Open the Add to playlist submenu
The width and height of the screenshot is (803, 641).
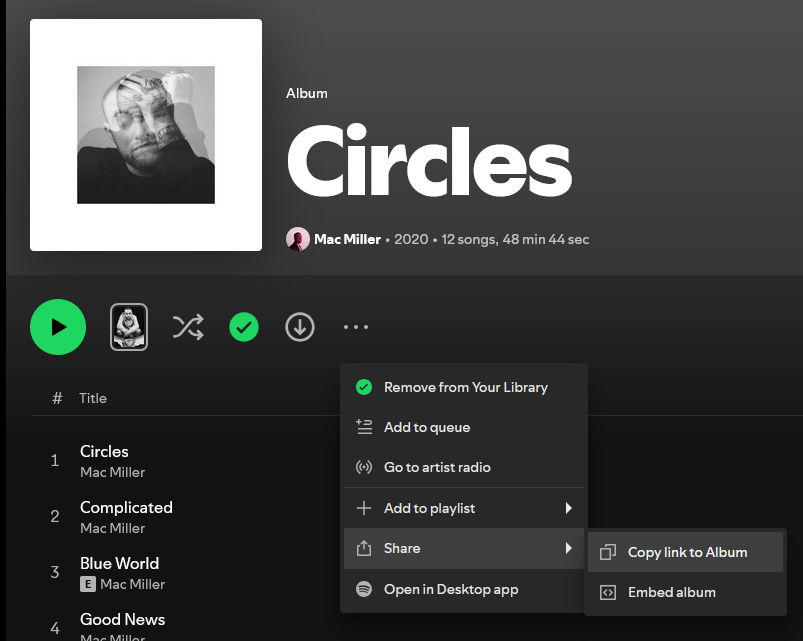tap(464, 508)
